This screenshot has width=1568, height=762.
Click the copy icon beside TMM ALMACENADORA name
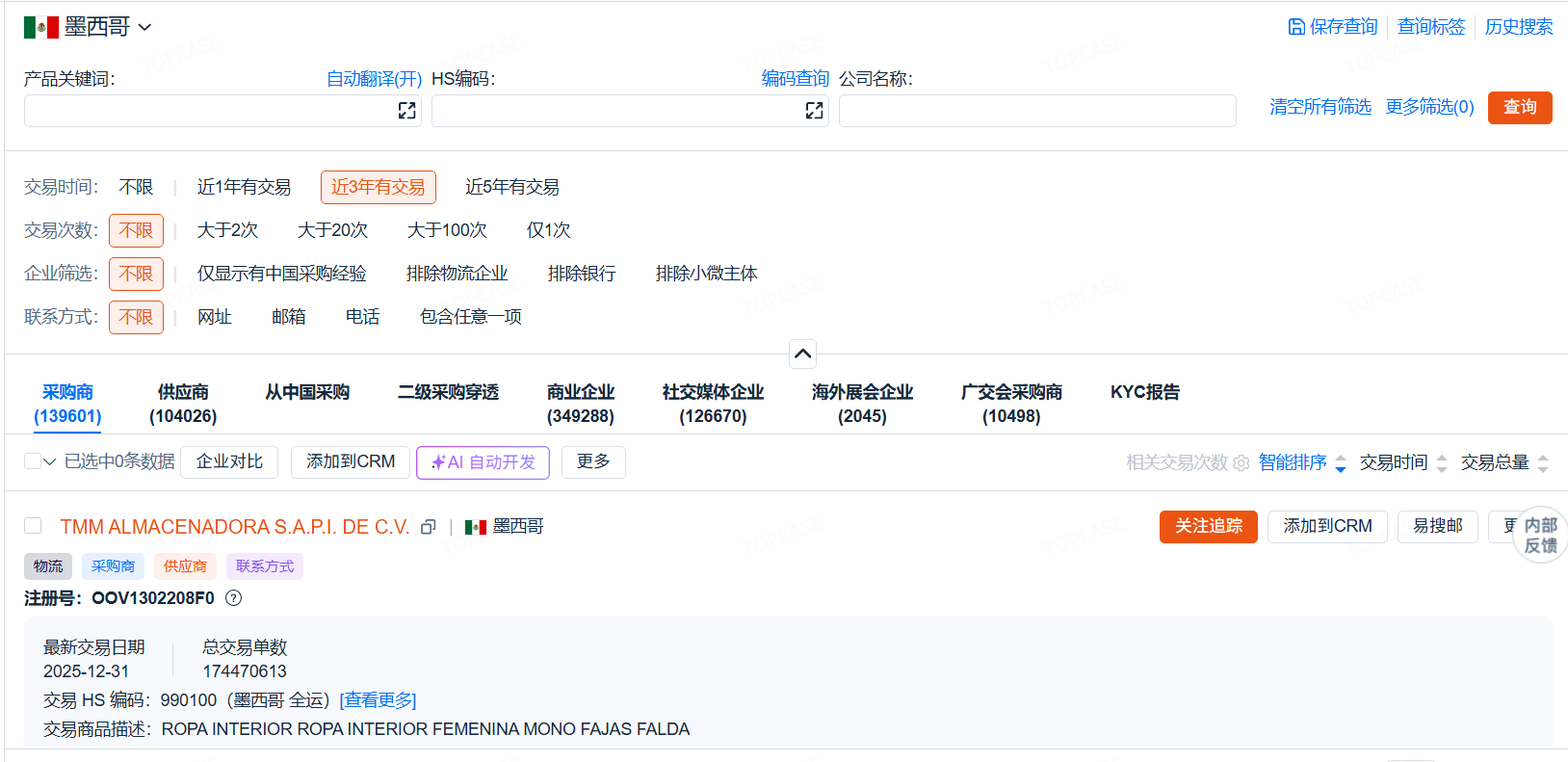(x=429, y=527)
